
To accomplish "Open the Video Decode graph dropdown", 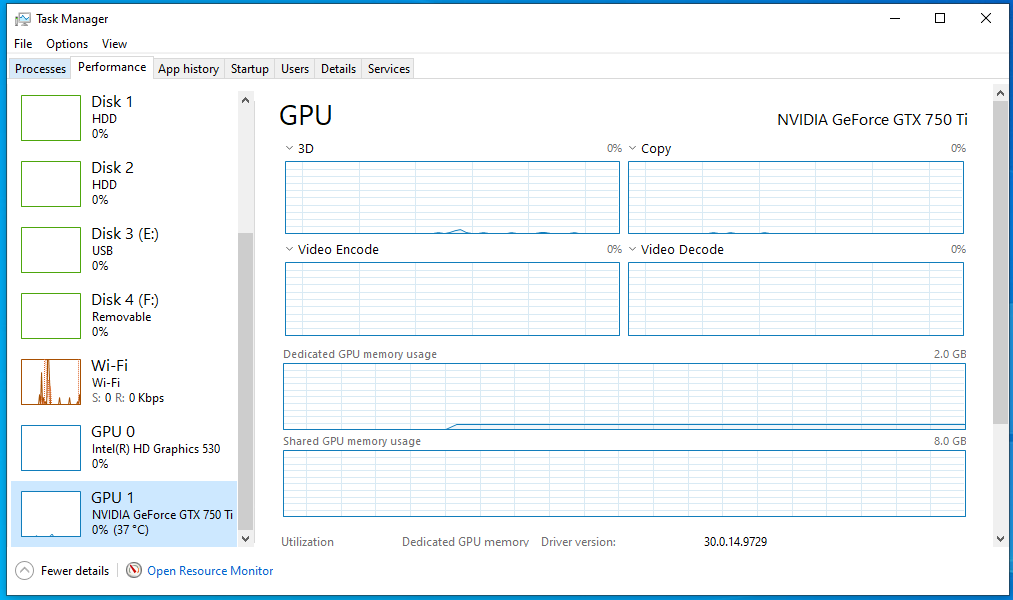I will coord(631,249).
